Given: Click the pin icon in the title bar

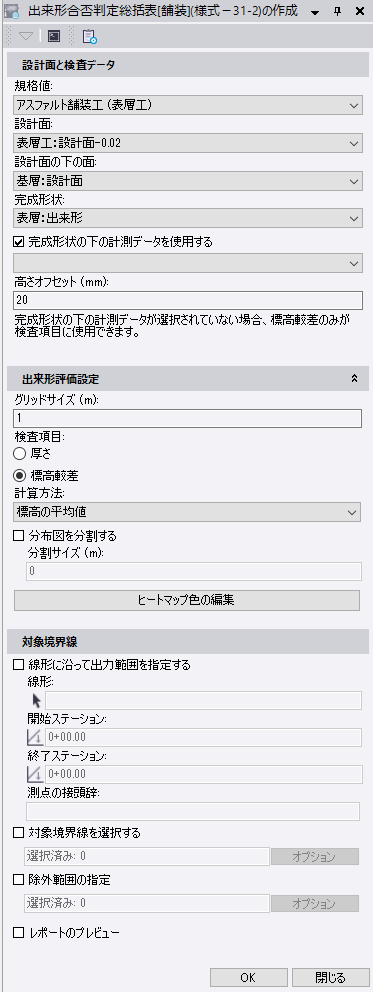Looking at the screenshot, I should (337, 11).
